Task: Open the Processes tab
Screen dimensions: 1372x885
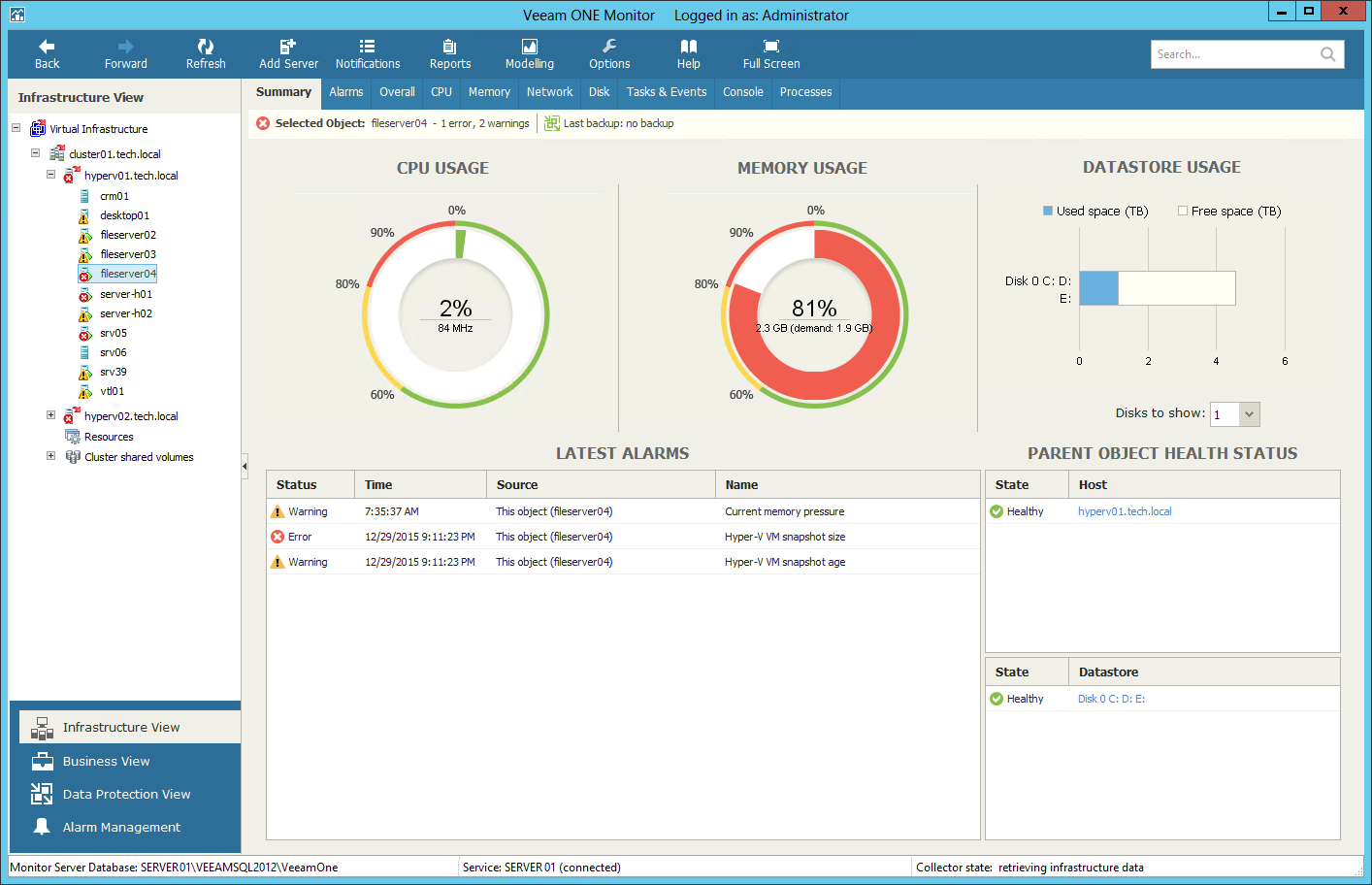Action: click(805, 92)
